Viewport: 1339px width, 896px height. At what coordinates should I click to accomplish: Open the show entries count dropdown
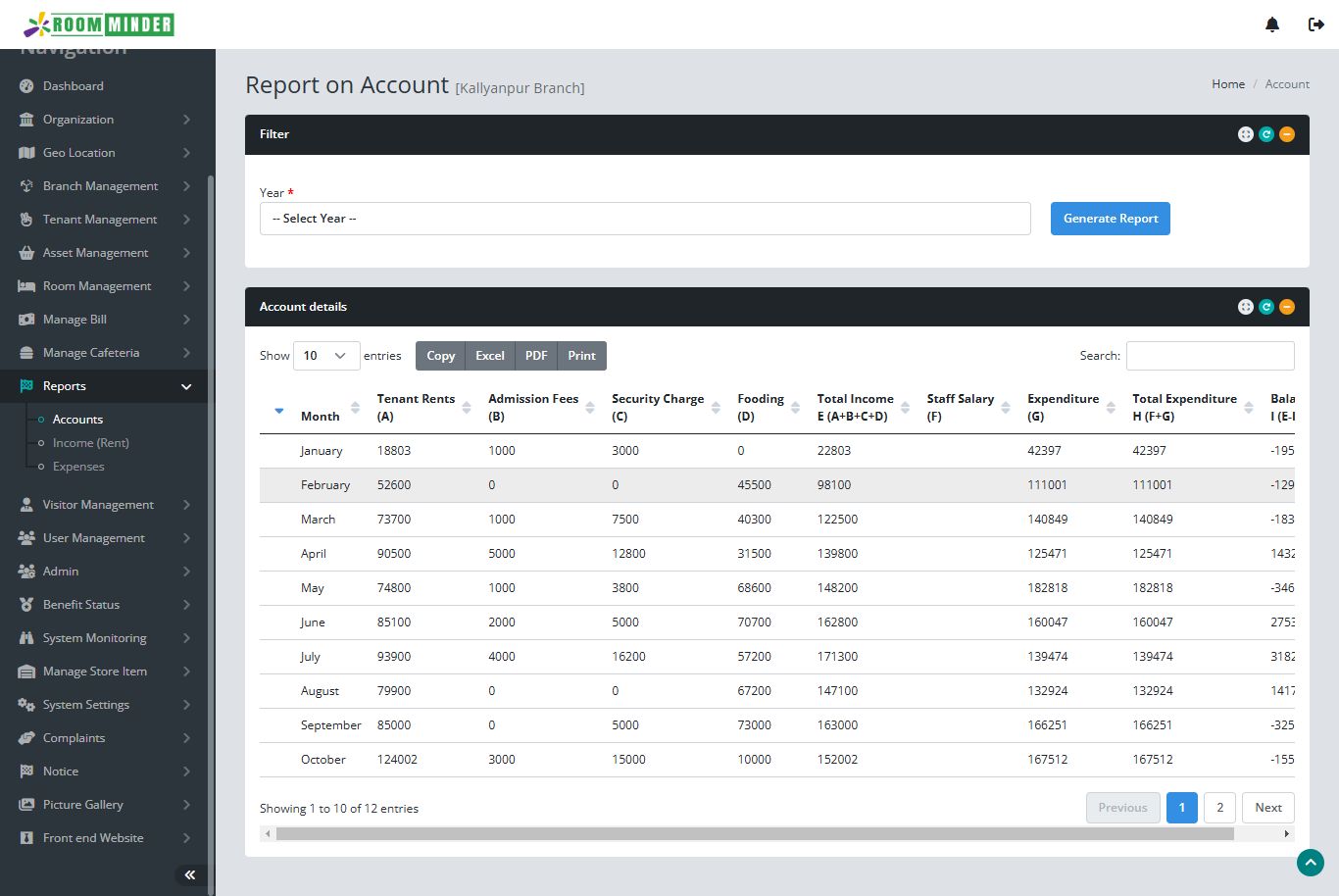pyautogui.click(x=324, y=356)
